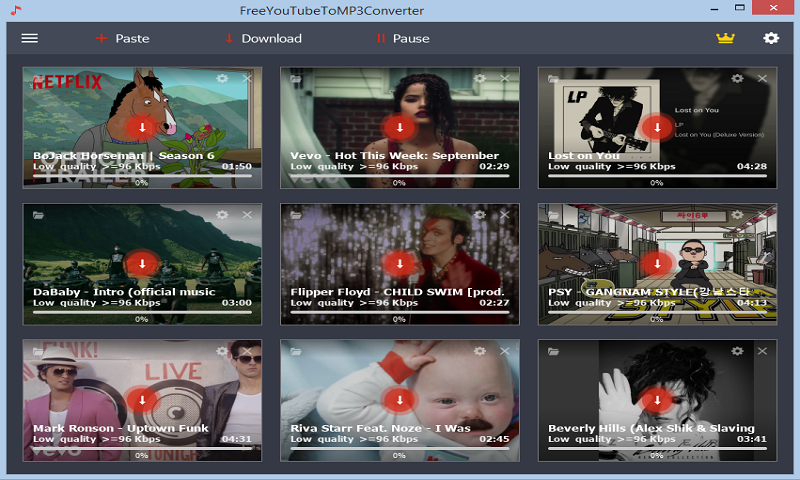The height and width of the screenshot is (480, 800).
Task: Remove the Riva Starr card
Action: (505, 351)
